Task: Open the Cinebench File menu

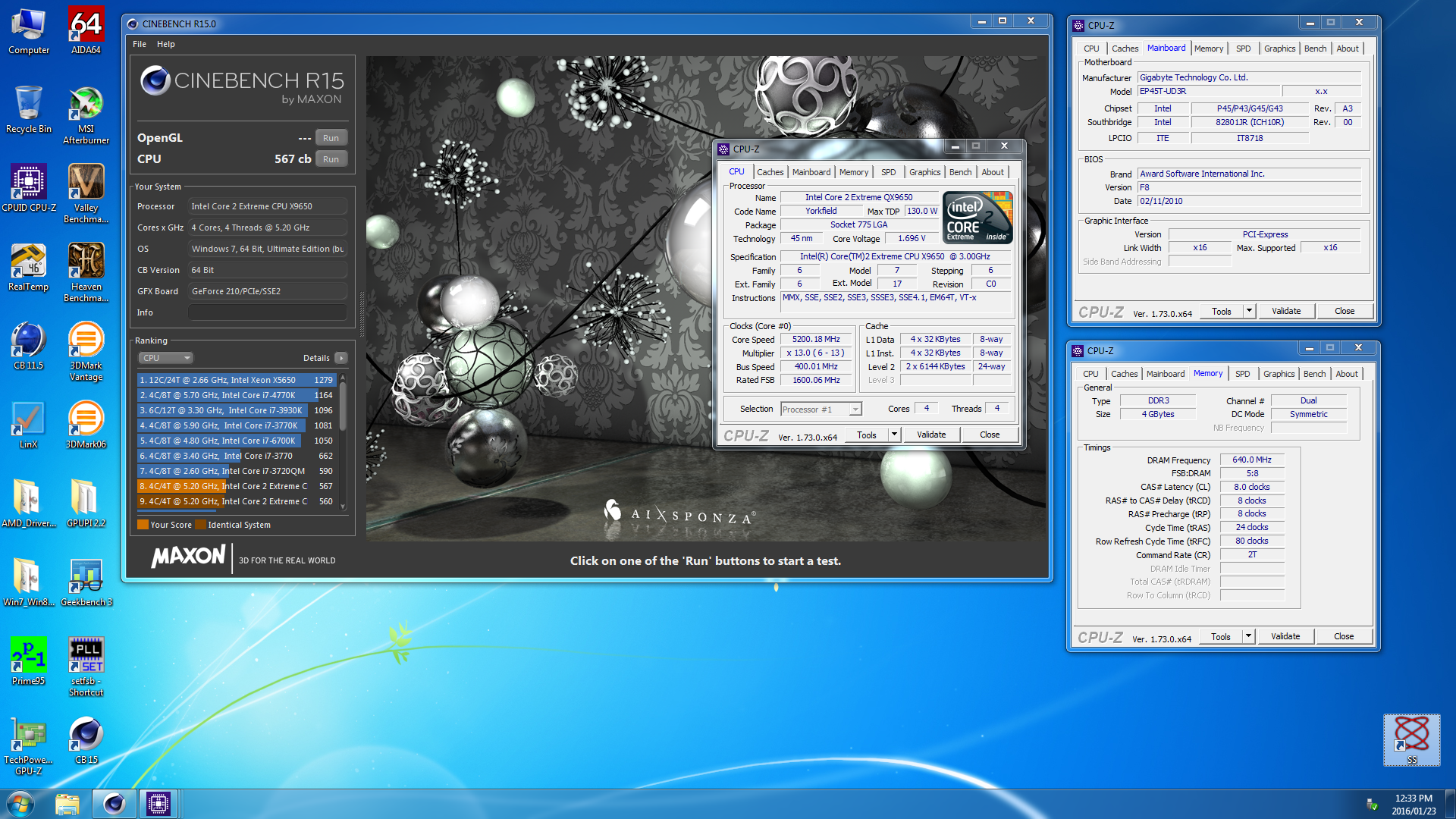Action: point(140,44)
